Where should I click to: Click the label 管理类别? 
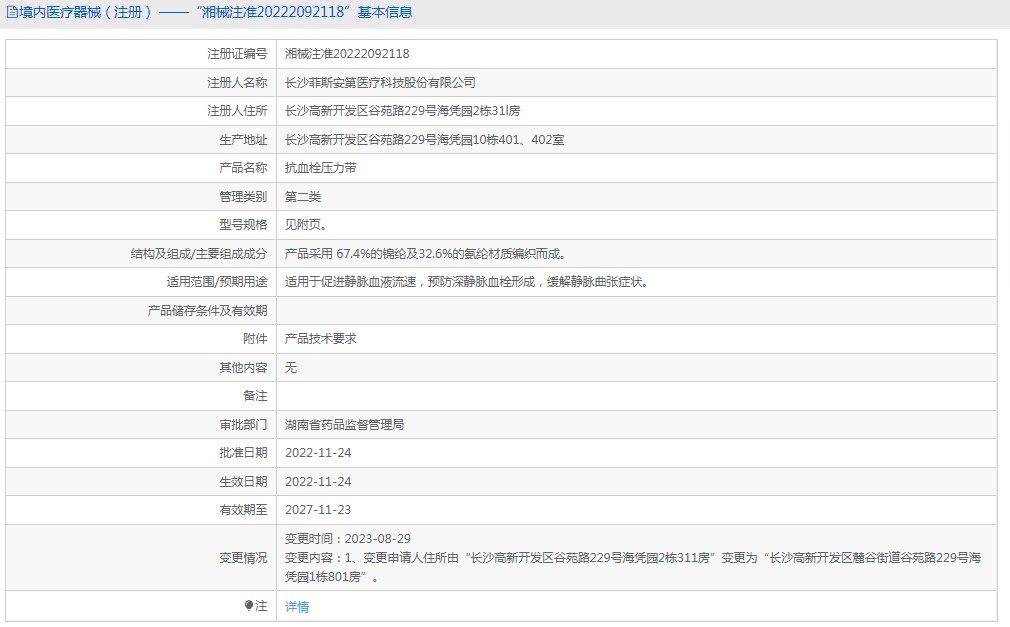coord(243,197)
